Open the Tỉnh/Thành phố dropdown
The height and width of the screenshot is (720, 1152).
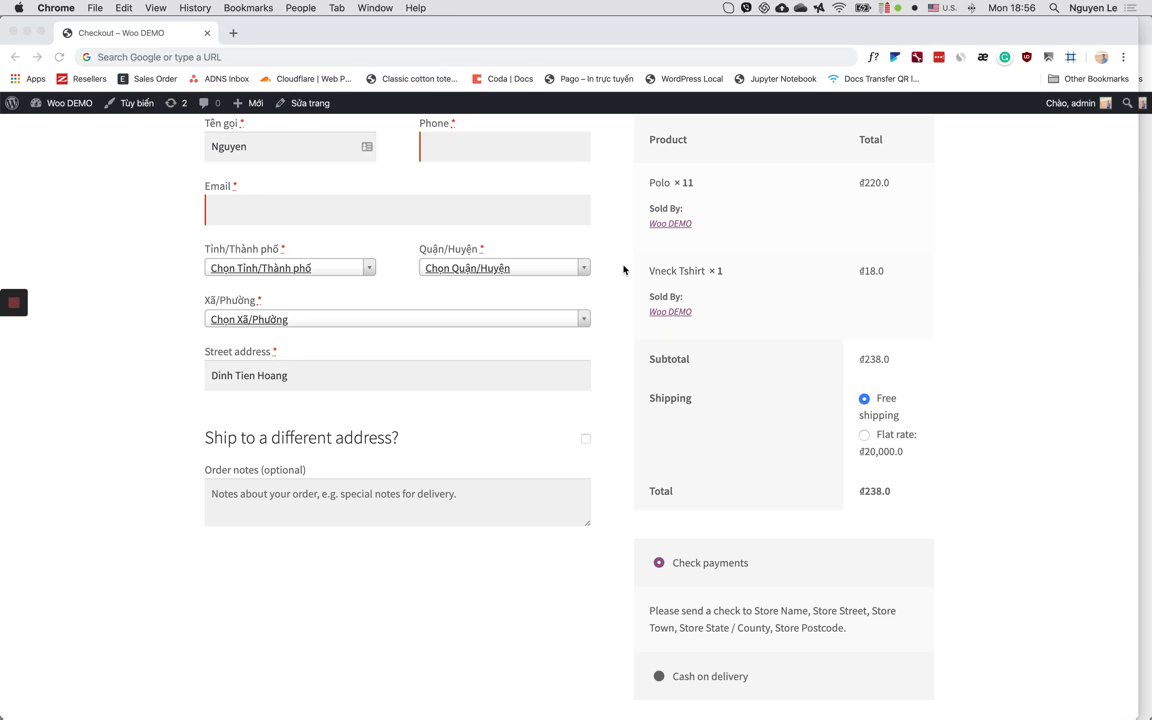[x=290, y=267]
